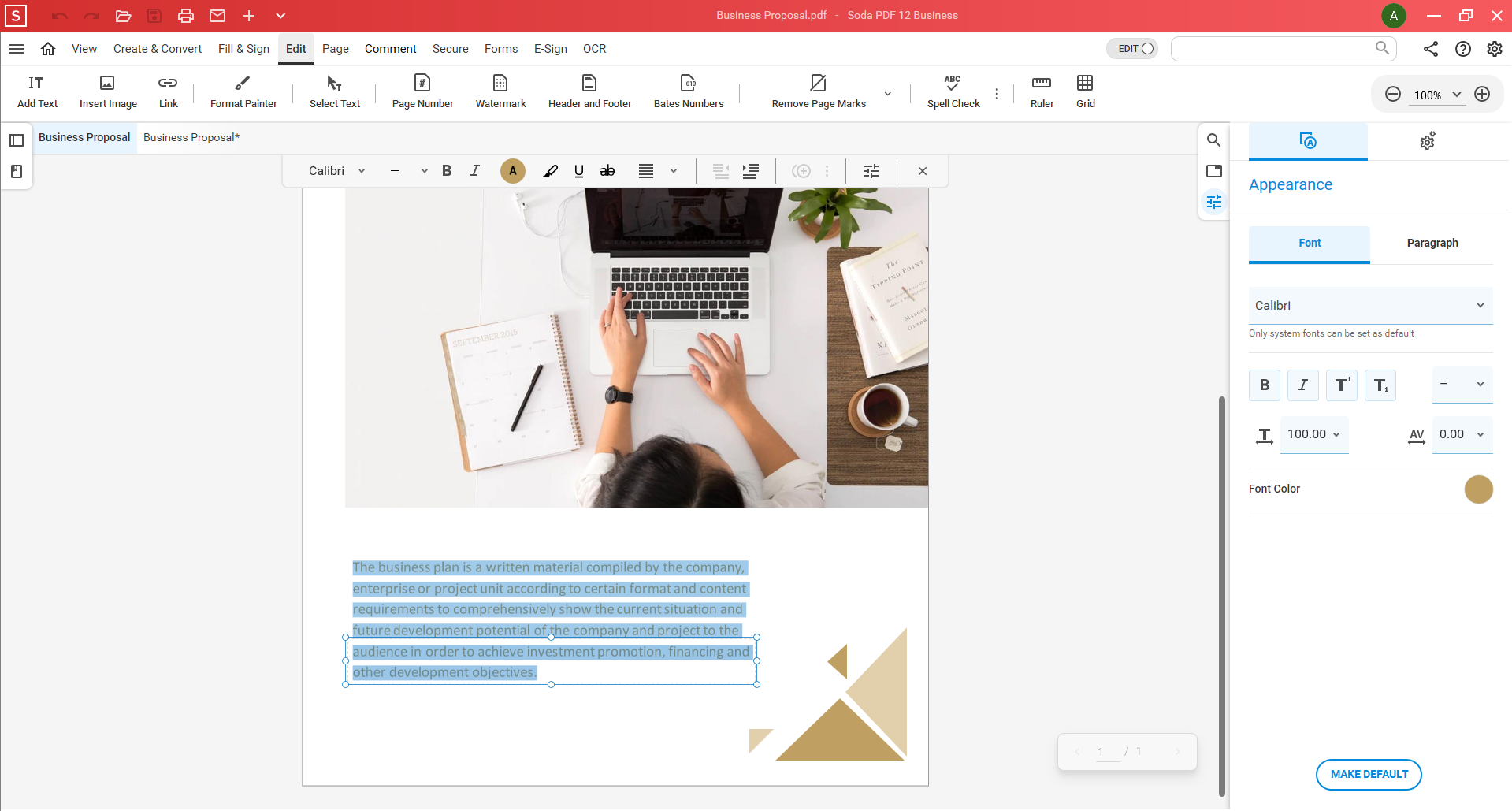Open the Calibri font dropdown in floating toolbar

coord(337,171)
